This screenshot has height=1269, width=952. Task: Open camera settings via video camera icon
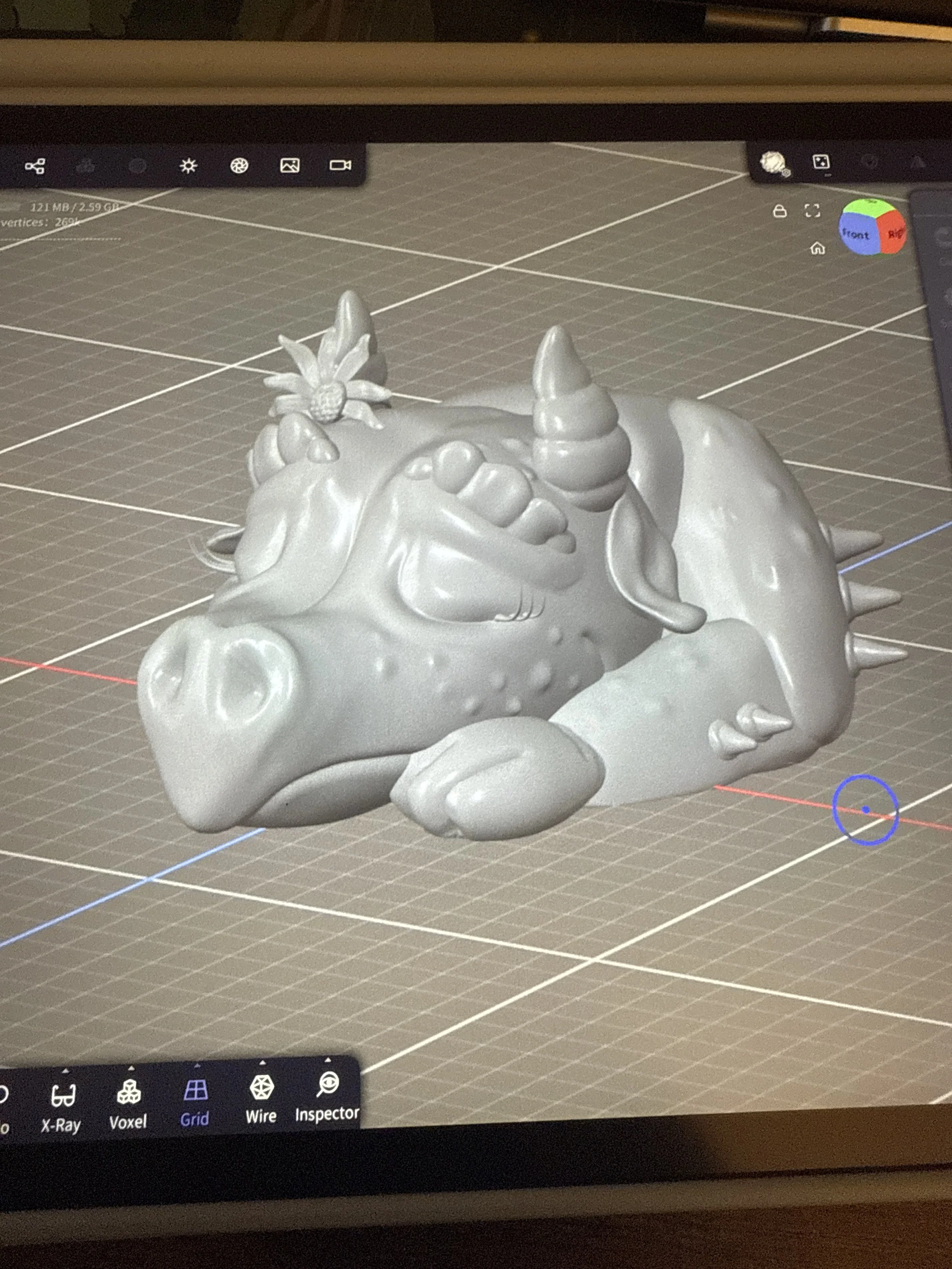click(340, 165)
